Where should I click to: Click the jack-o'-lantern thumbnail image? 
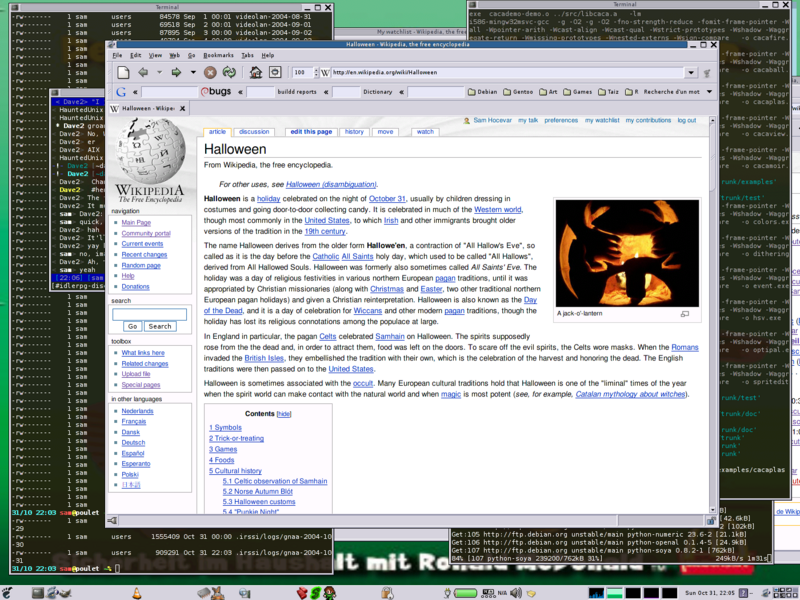627,254
